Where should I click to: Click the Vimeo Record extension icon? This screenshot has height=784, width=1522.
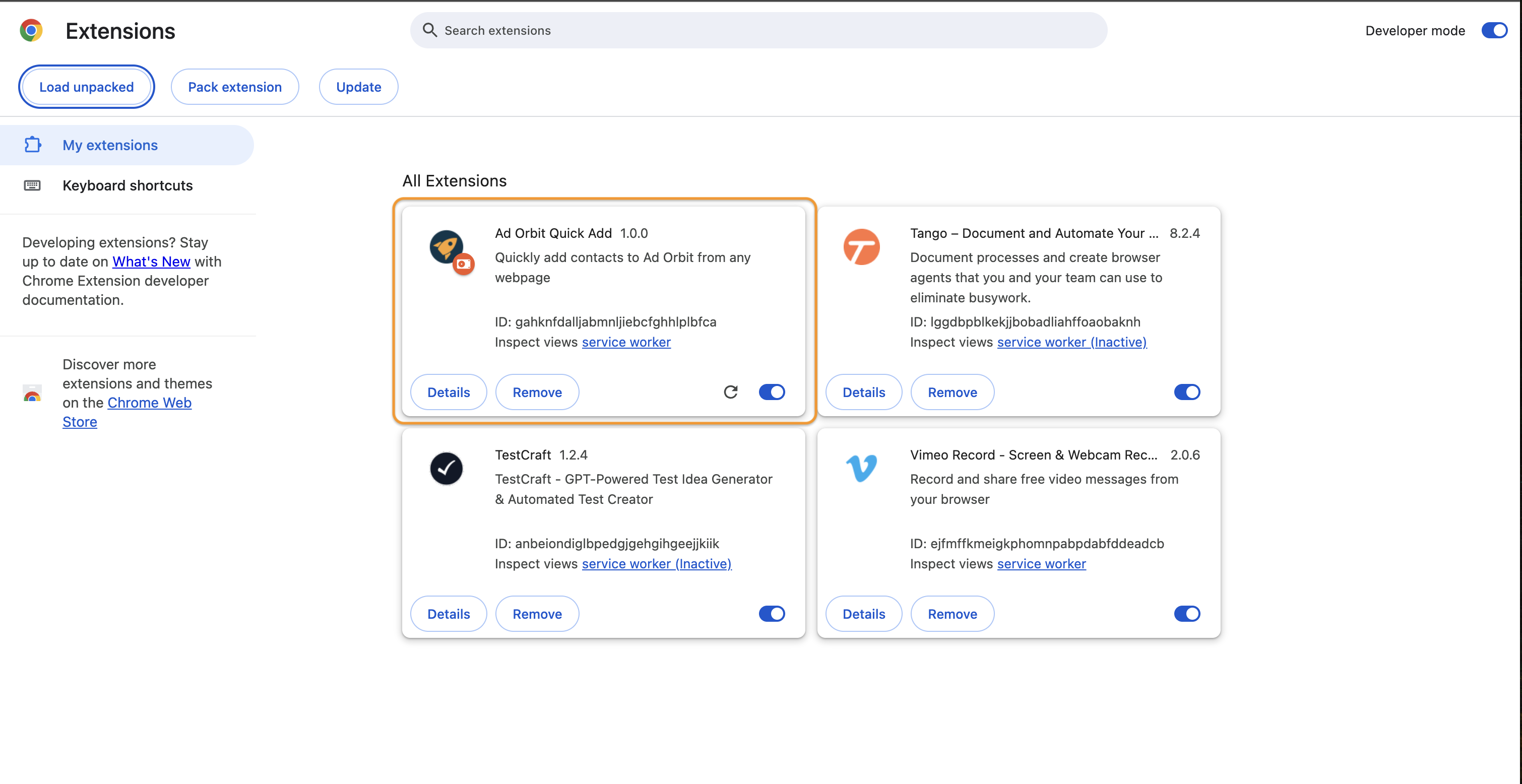click(862, 469)
